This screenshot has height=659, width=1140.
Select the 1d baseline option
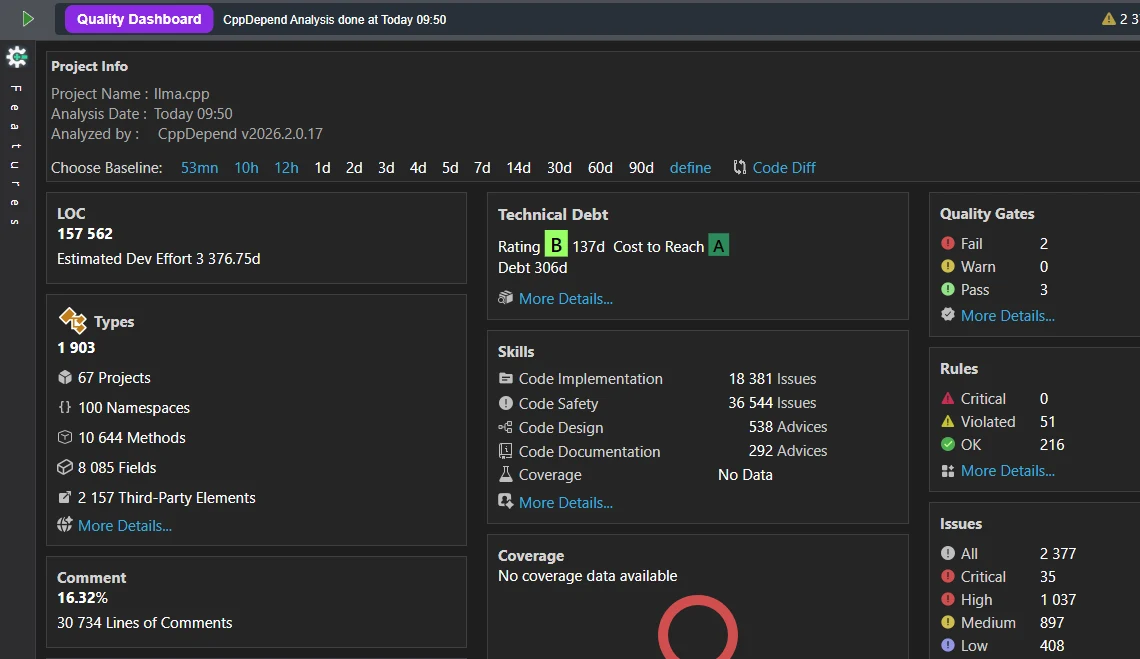pyautogui.click(x=322, y=167)
